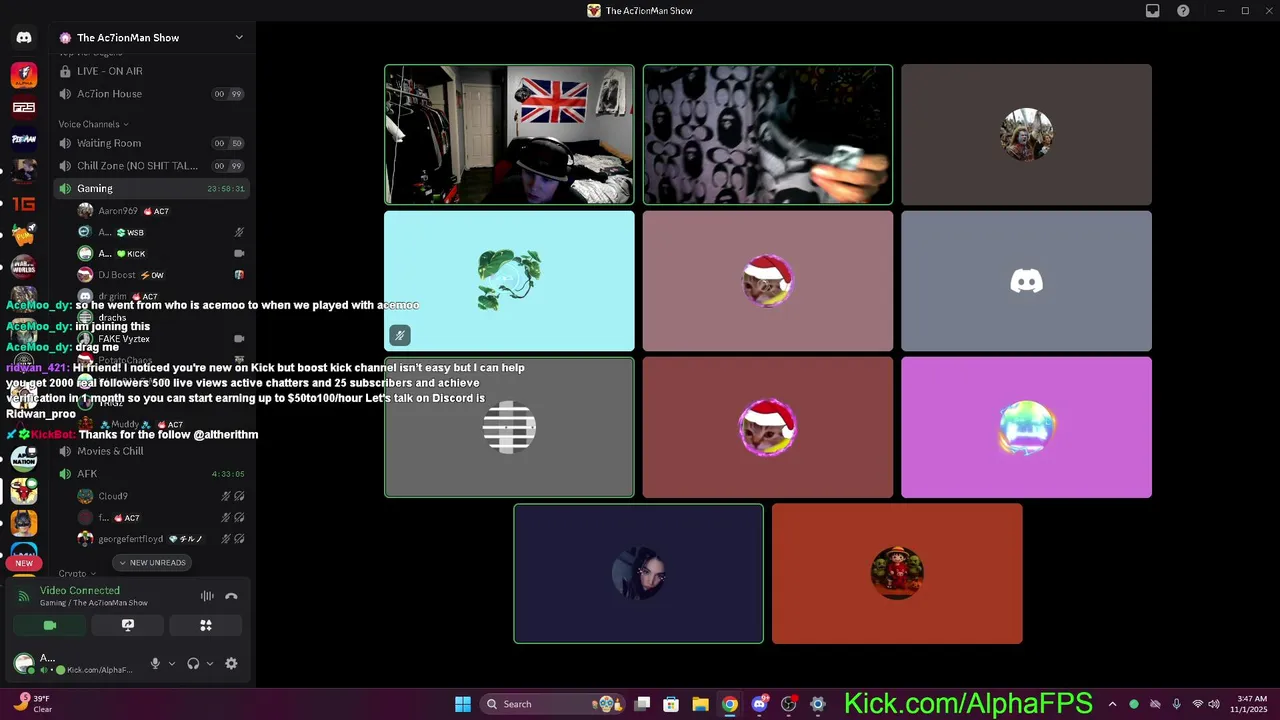The height and width of the screenshot is (720, 1280).
Task: Disconnect from voice with hang-up icon
Action: point(231,596)
